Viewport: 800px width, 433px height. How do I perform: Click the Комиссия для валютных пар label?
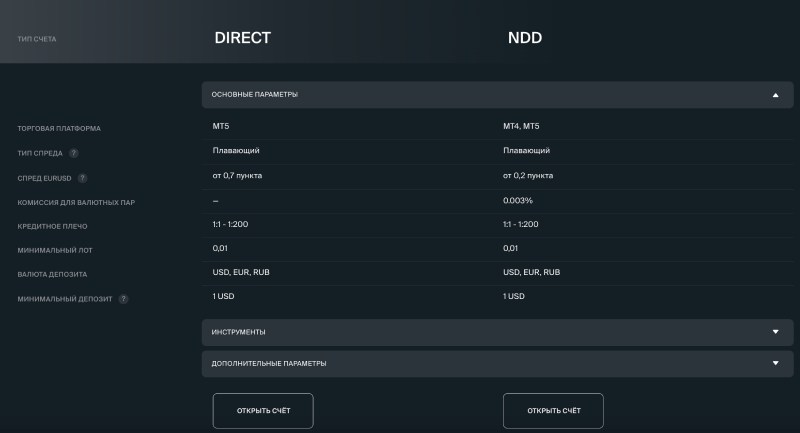pyautogui.click(x=76, y=202)
